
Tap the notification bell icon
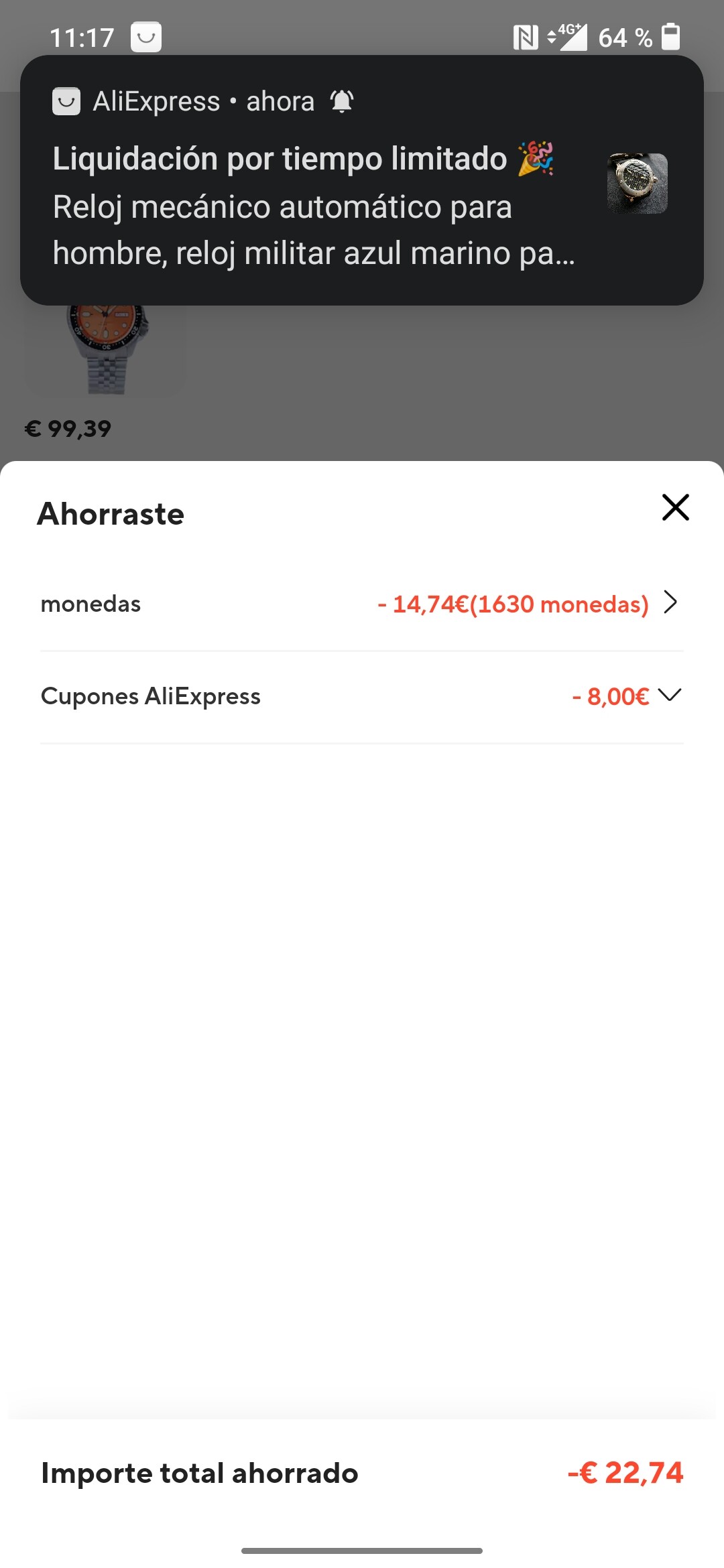[x=341, y=101]
